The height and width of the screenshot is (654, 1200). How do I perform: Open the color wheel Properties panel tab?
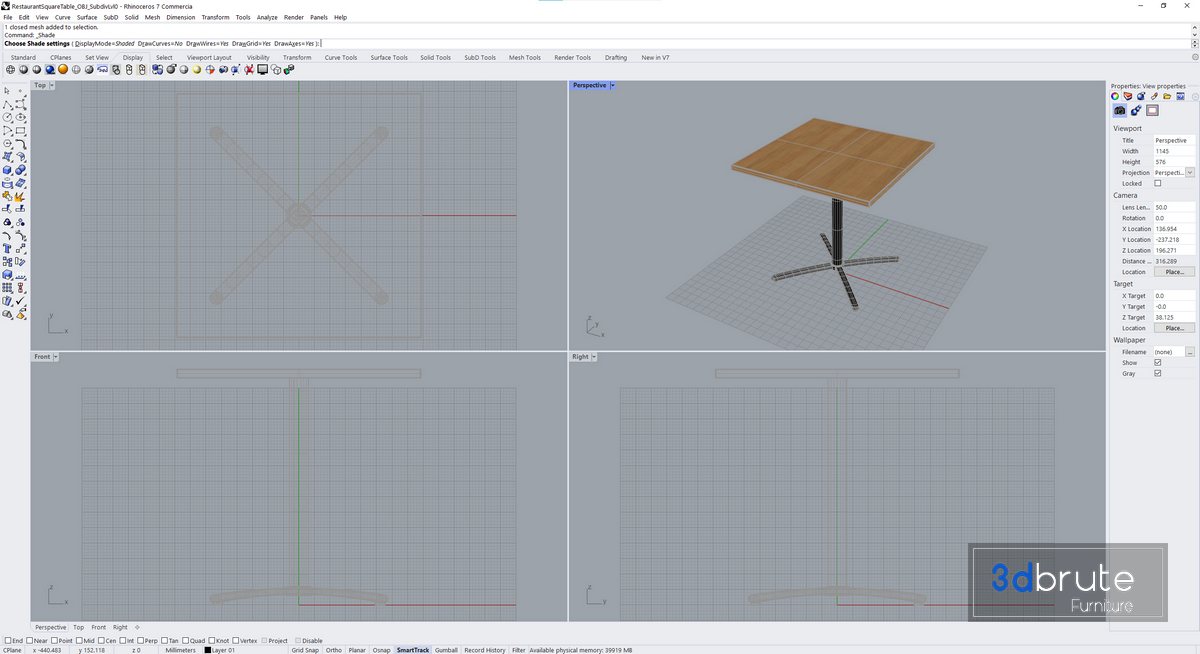point(1116,97)
